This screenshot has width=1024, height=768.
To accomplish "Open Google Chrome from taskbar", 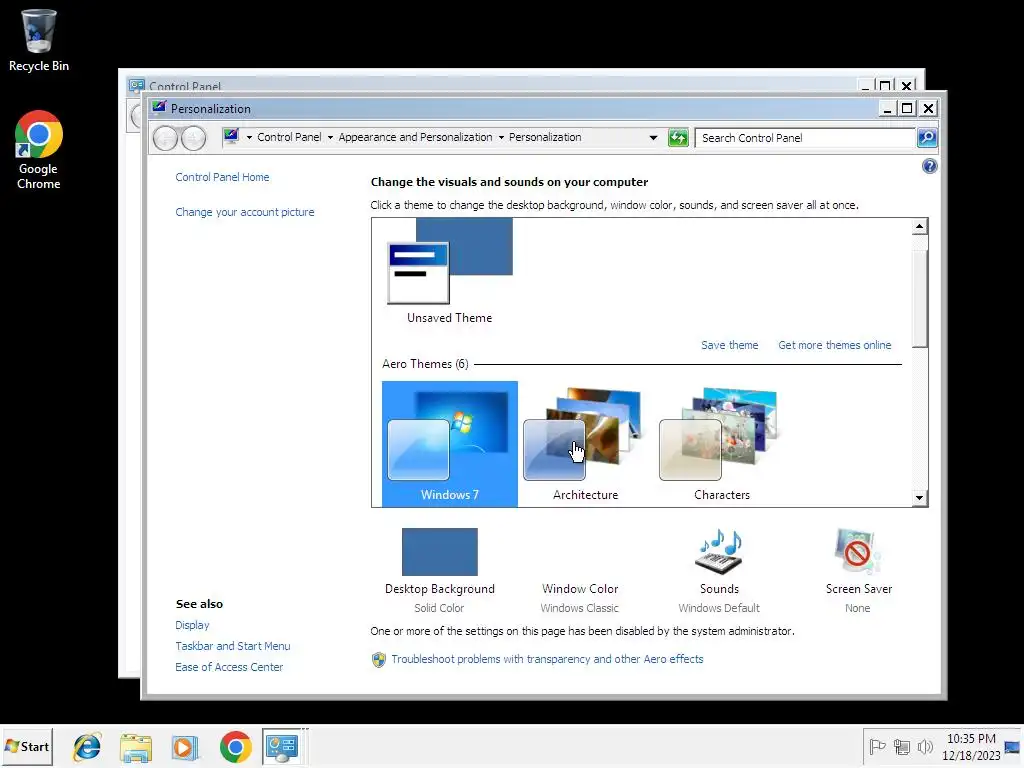I will coord(235,747).
